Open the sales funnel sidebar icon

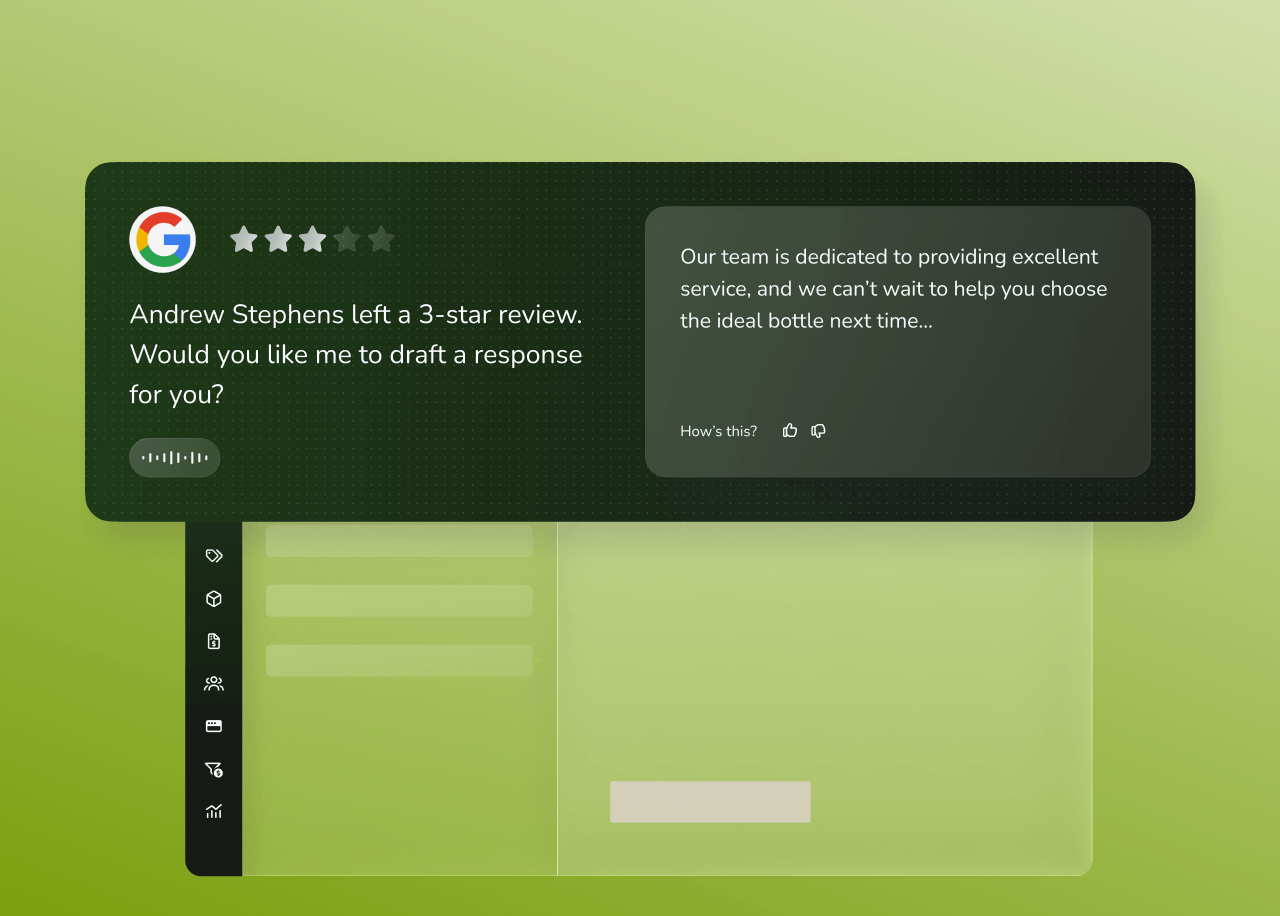(213, 769)
